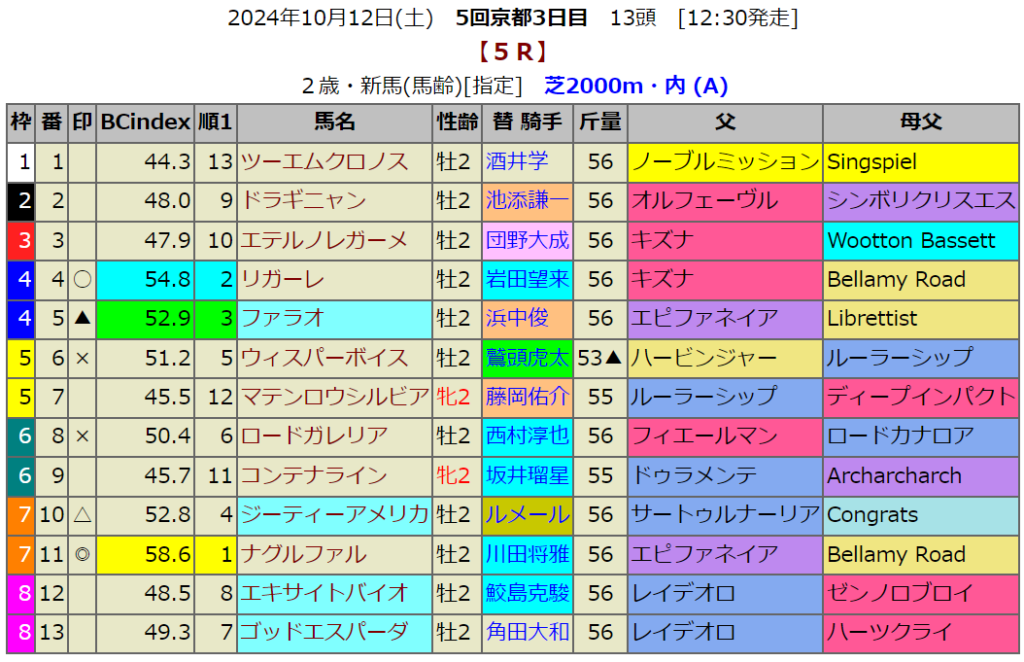Image resolution: width=1024 pixels, height=662 pixels.
Task: Click the 母父 column header
Action: pyautogui.click(x=920, y=123)
